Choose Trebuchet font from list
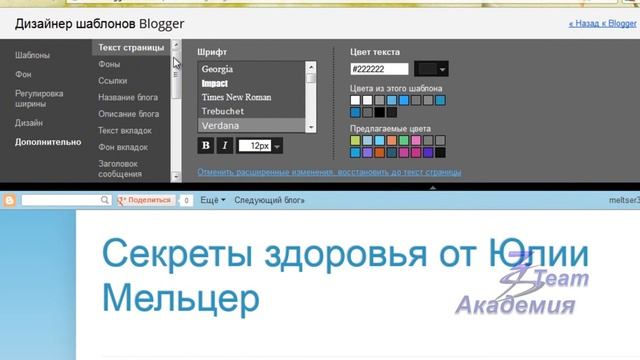 251,111
